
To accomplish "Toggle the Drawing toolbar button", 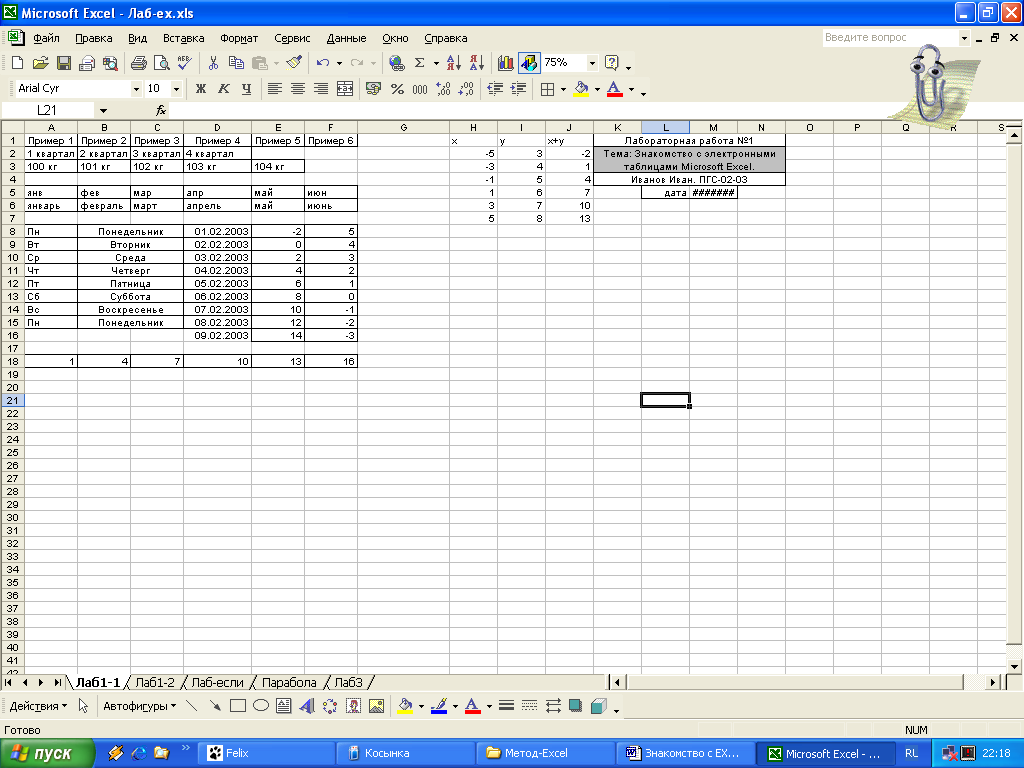I will (x=529, y=63).
